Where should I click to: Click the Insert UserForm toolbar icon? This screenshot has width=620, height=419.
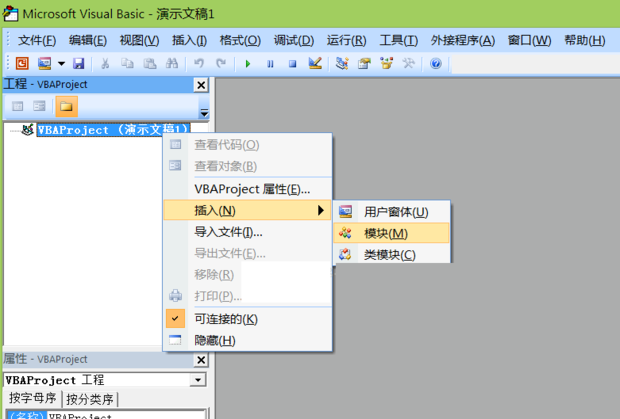pos(44,63)
